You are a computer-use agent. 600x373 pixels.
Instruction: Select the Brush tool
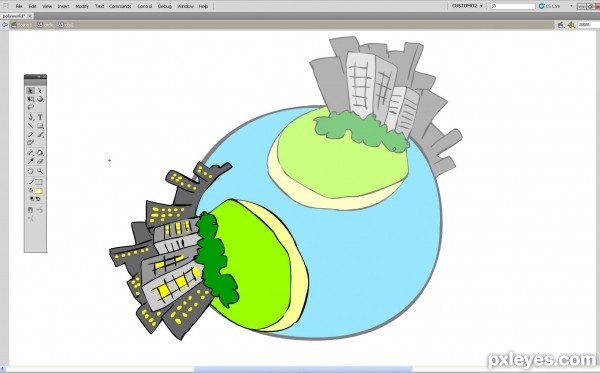(40, 134)
